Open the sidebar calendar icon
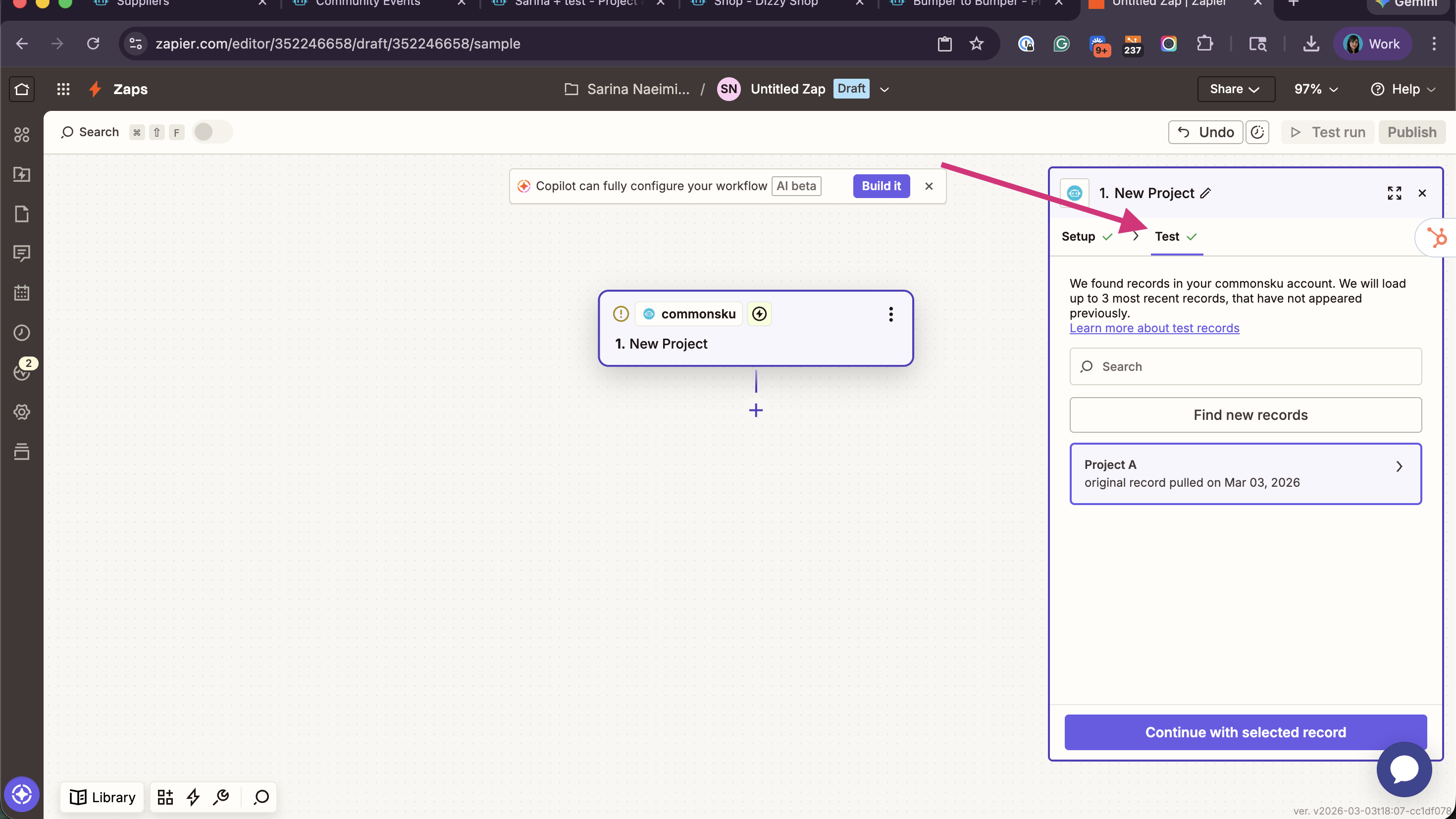 21,293
